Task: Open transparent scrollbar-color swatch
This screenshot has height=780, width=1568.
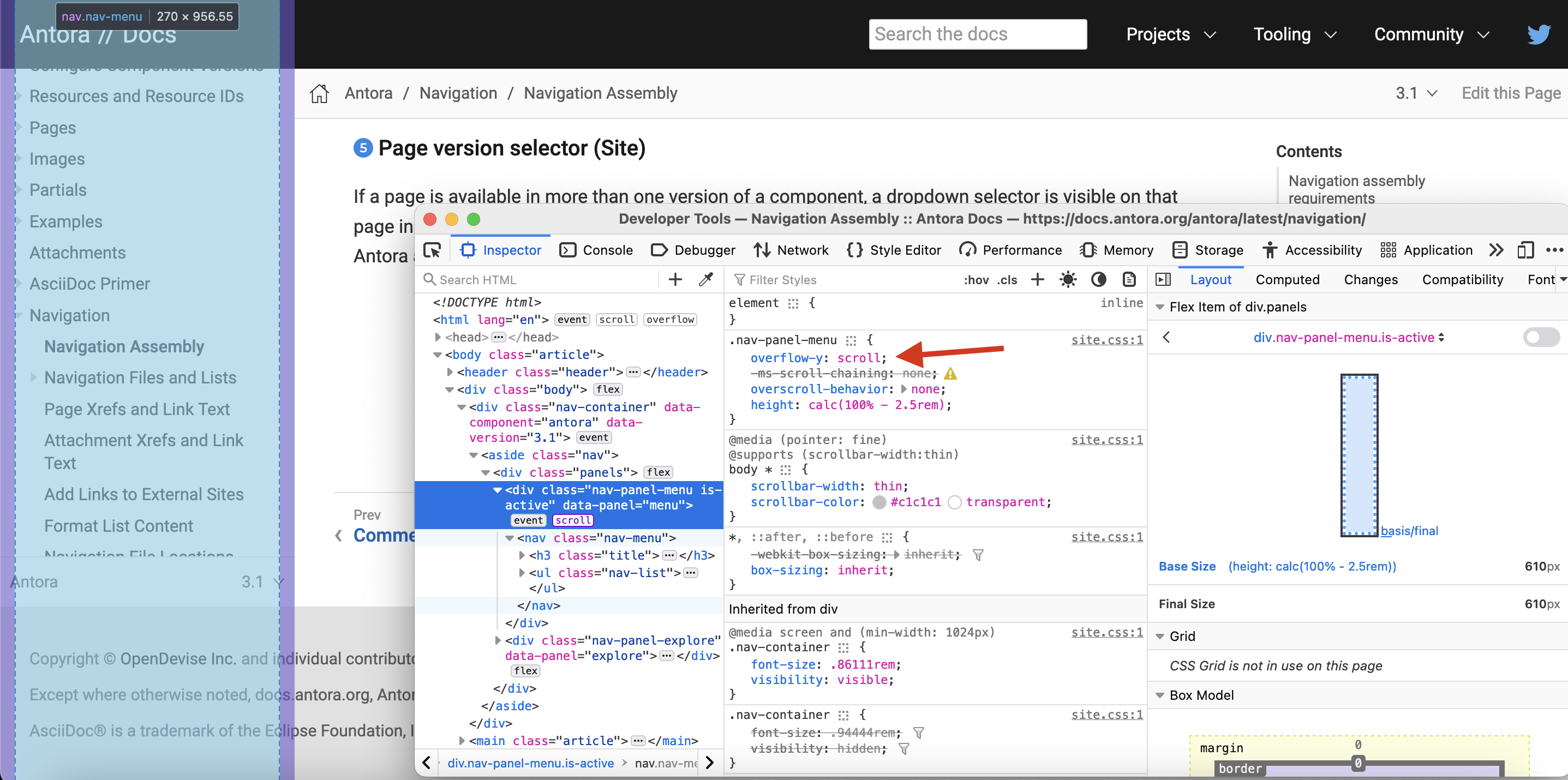Action: 954,502
